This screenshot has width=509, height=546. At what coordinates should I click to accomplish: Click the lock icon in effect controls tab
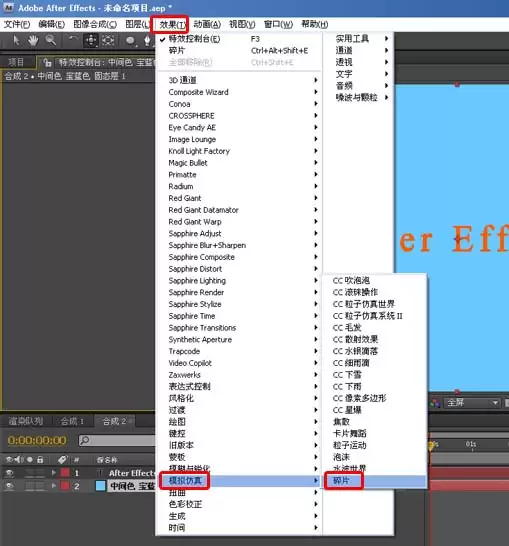(48, 63)
